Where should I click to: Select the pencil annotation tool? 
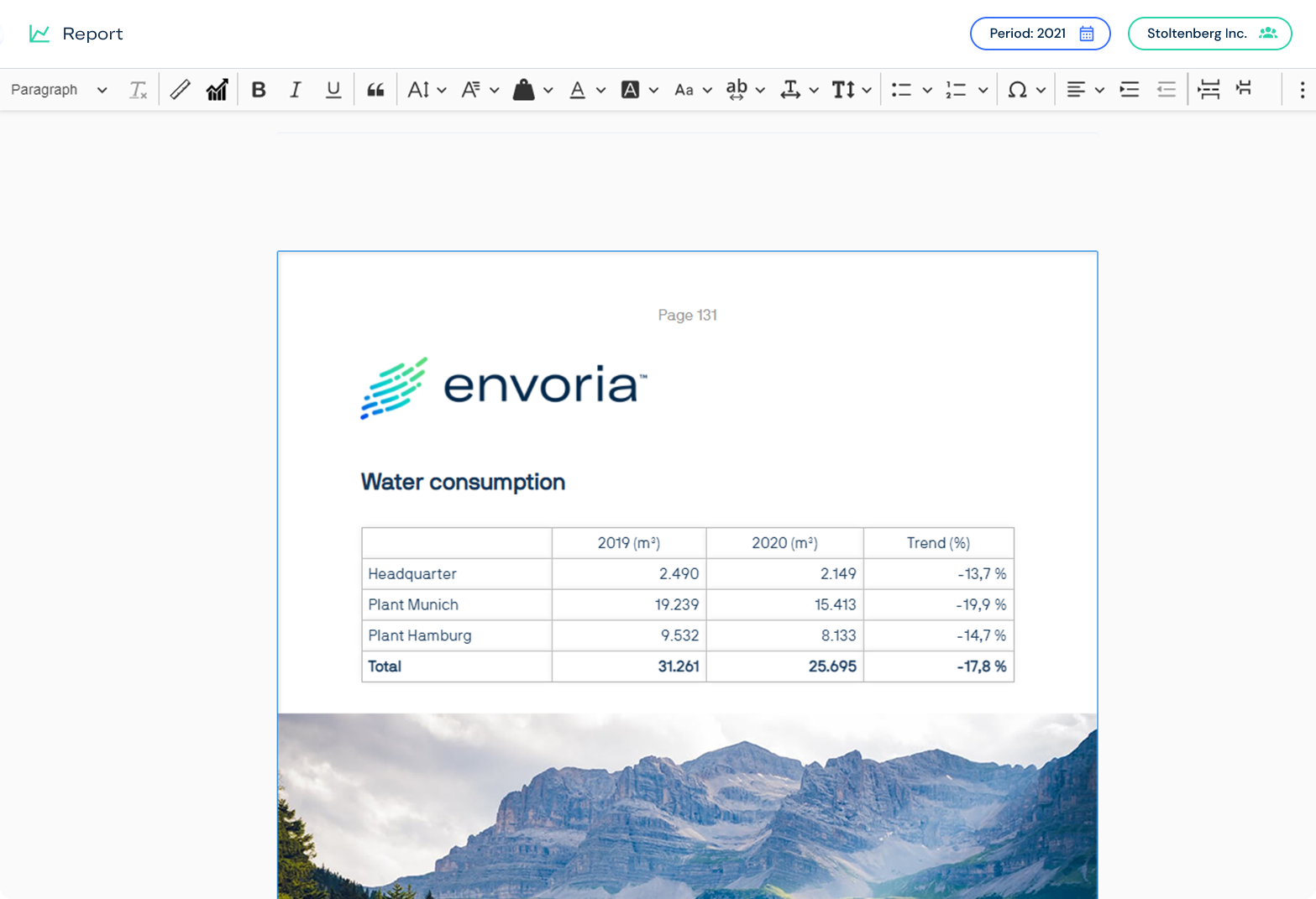pyautogui.click(x=180, y=89)
